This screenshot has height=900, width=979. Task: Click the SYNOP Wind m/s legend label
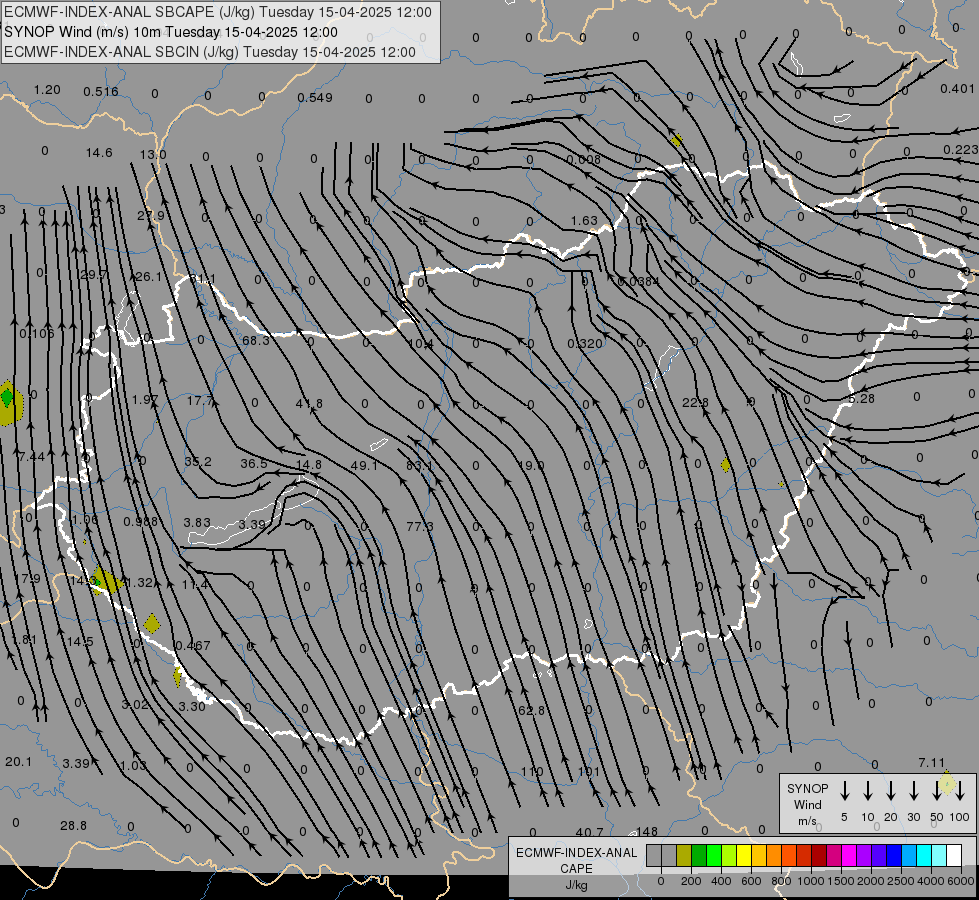807,804
